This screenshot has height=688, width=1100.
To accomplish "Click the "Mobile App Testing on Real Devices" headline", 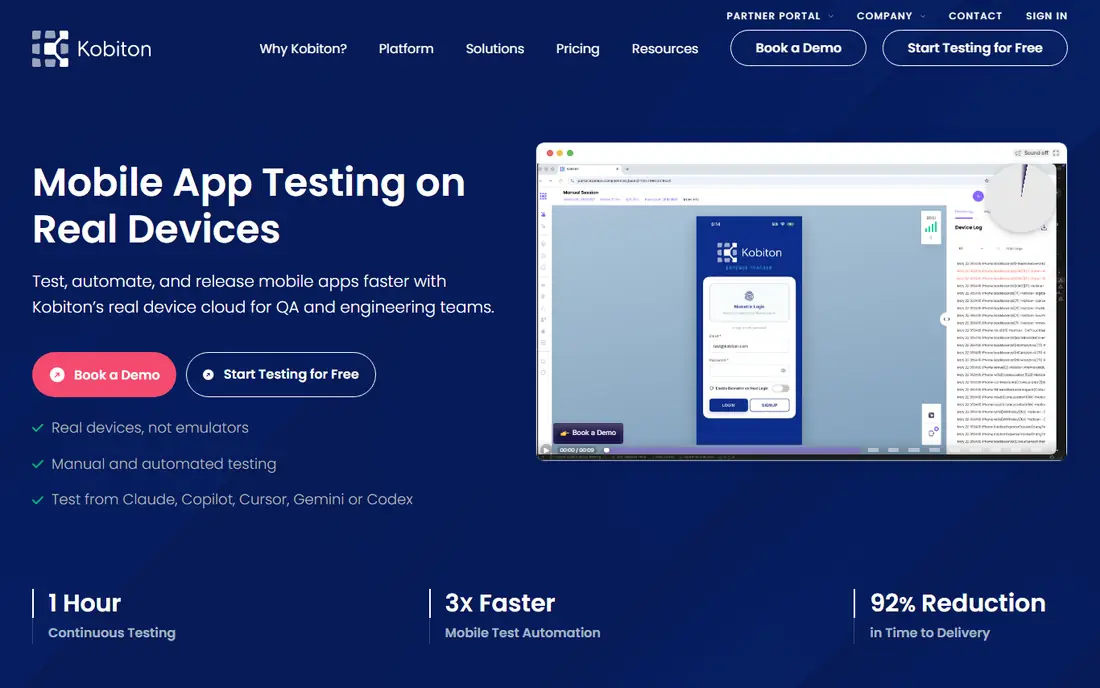I will click(x=249, y=205).
